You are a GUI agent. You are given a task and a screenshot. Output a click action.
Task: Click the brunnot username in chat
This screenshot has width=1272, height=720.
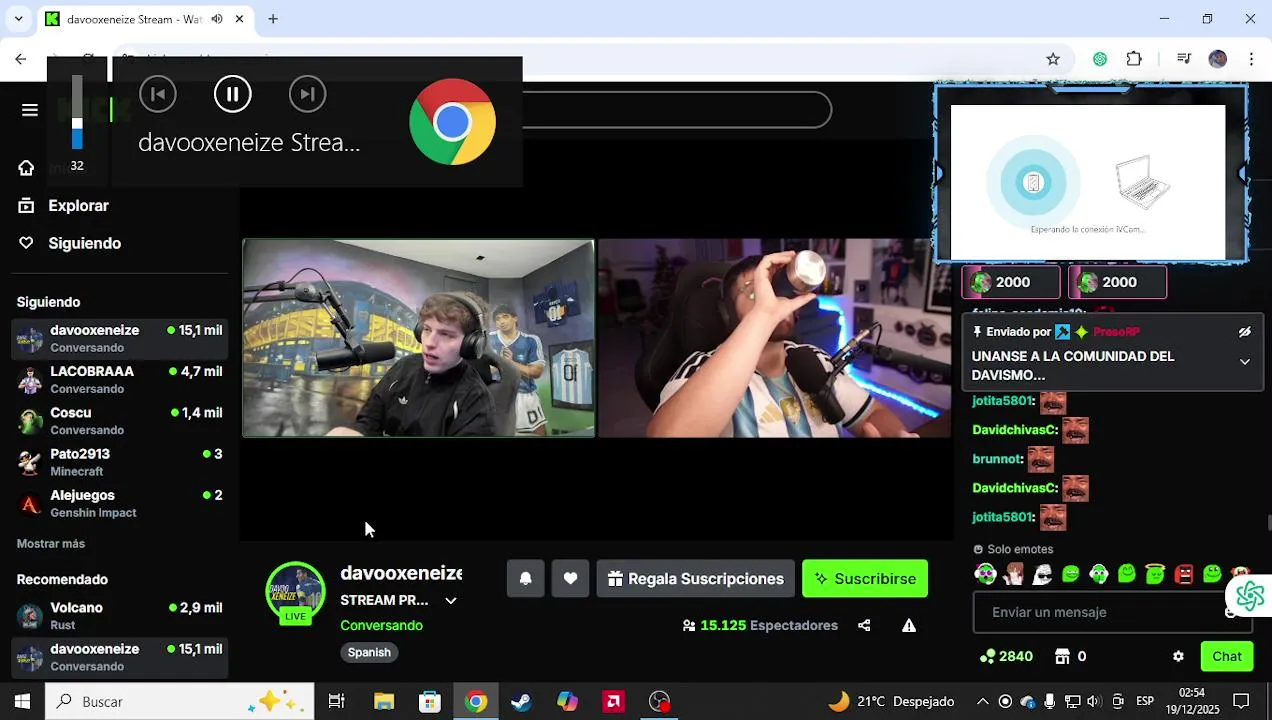[997, 459]
